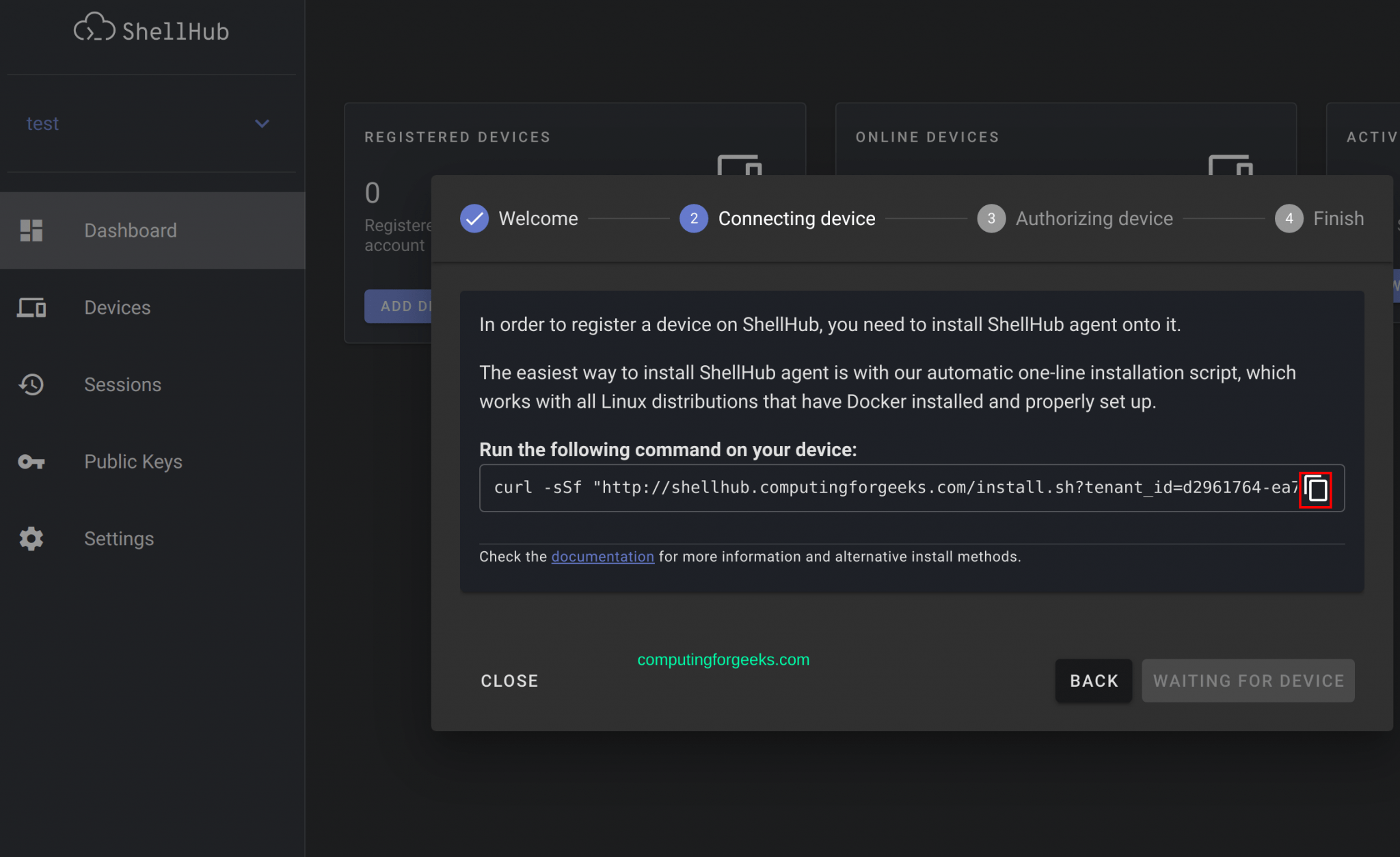Image resolution: width=1400 pixels, height=857 pixels.
Task: Select step 3 Authorizing device
Action: 991,219
